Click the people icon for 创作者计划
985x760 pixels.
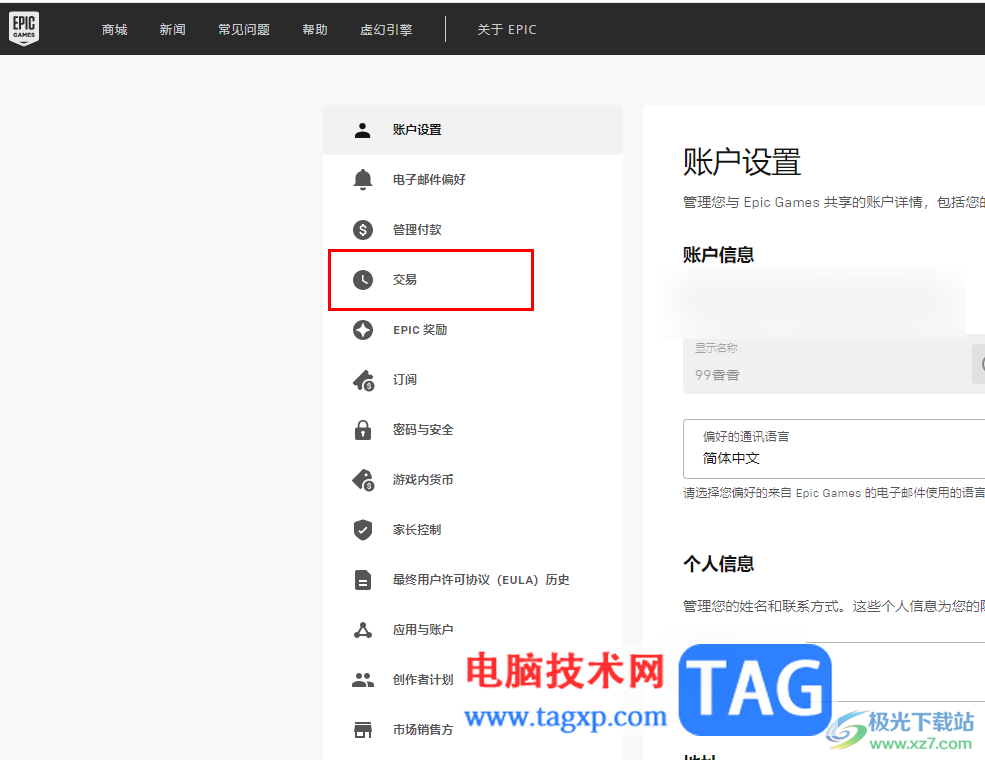coord(362,680)
